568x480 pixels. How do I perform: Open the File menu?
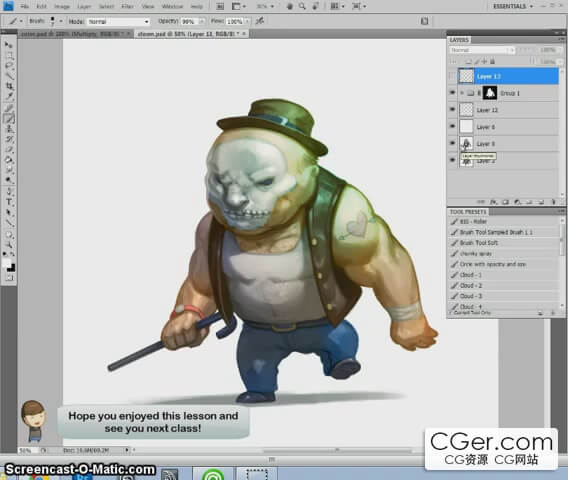point(25,6)
